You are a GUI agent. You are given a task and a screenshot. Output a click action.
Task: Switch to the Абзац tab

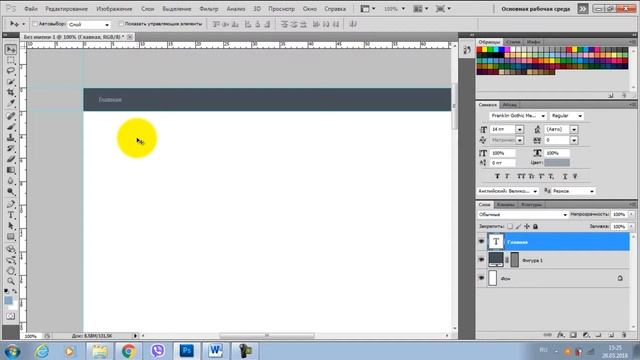509,105
